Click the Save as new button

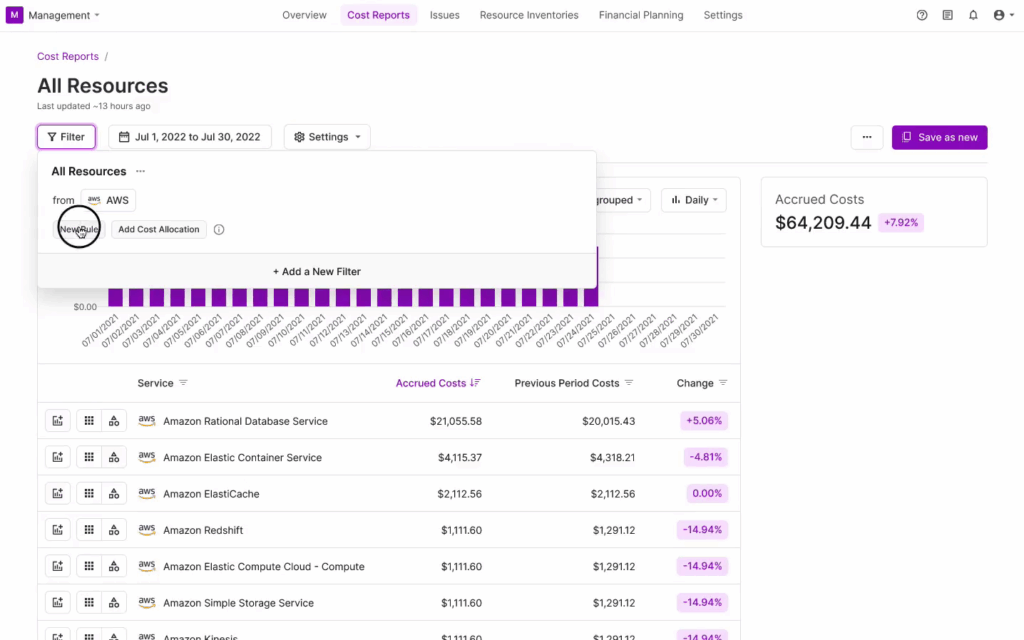940,137
